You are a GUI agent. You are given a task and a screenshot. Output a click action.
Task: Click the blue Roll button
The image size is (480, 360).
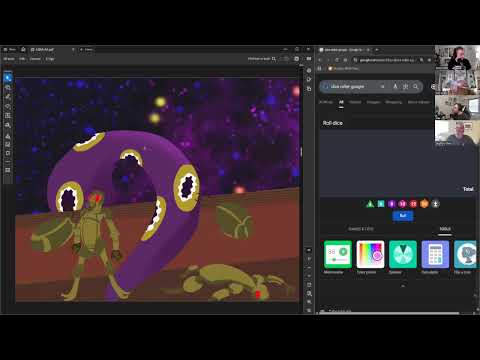[403, 216]
